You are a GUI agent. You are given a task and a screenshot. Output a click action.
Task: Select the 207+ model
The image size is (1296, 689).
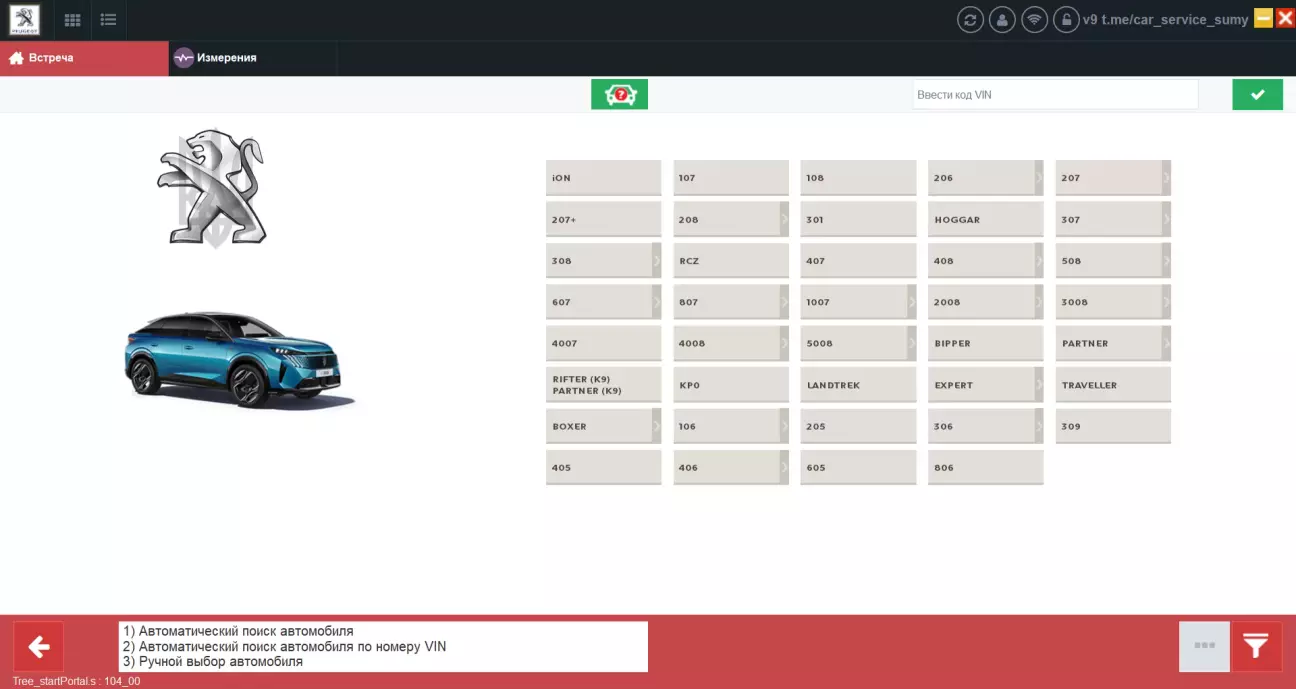(603, 220)
